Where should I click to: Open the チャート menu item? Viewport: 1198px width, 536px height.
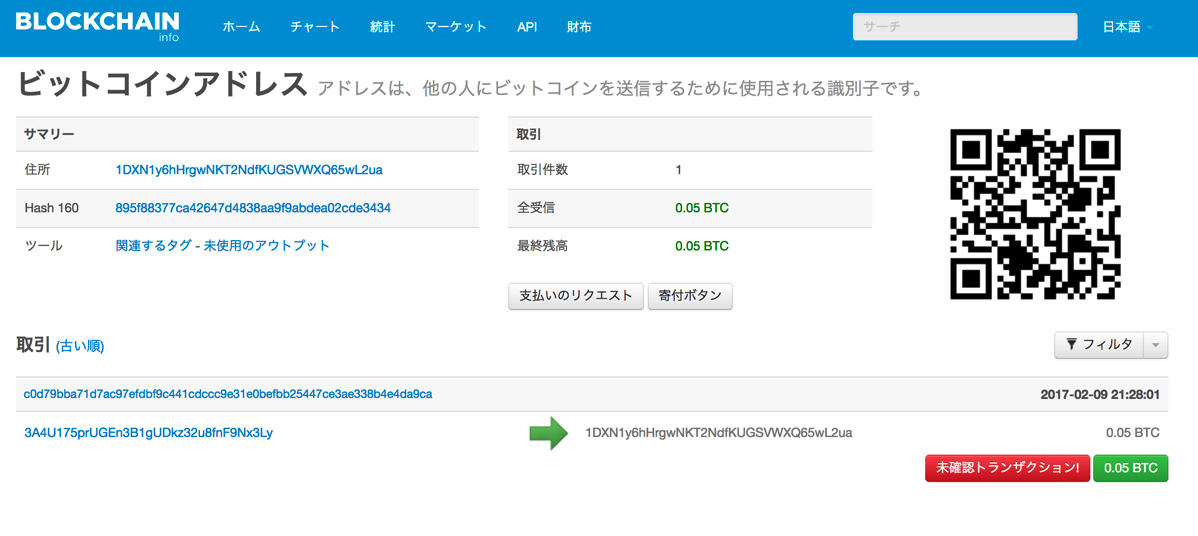[x=315, y=27]
